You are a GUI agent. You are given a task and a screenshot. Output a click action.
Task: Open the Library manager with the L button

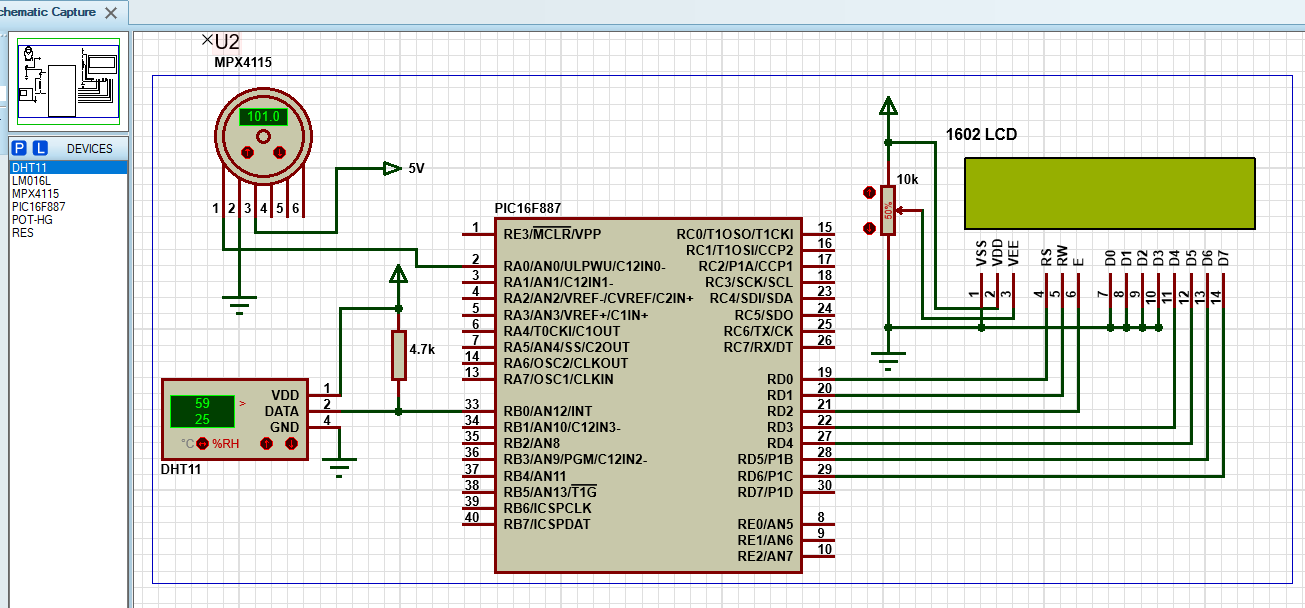pyautogui.click(x=38, y=148)
